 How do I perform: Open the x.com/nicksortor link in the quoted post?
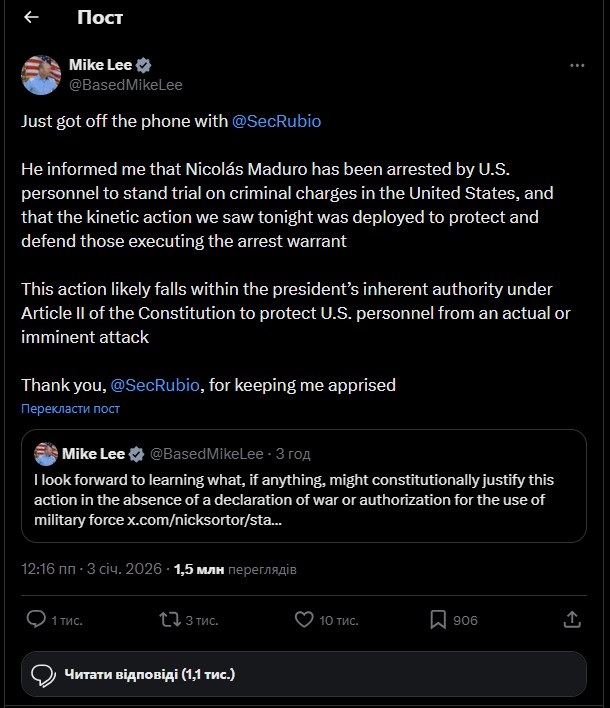tap(205, 520)
